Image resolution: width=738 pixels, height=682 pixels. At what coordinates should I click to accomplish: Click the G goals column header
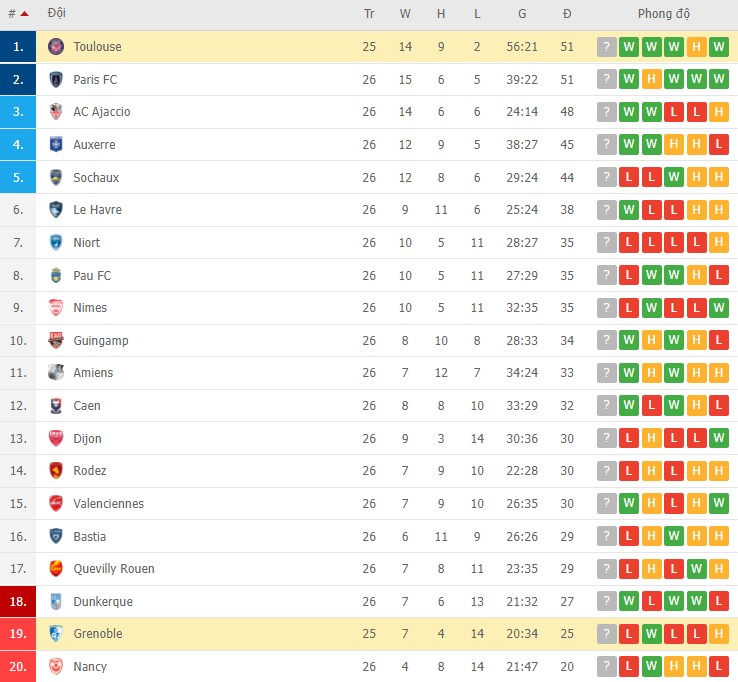(522, 14)
